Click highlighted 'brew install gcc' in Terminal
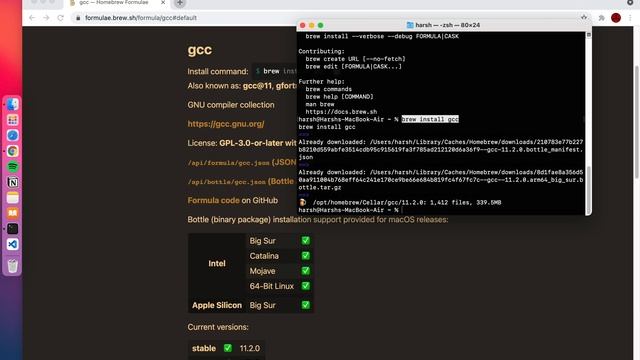Screen dimensions: 640x360 tap(430, 119)
